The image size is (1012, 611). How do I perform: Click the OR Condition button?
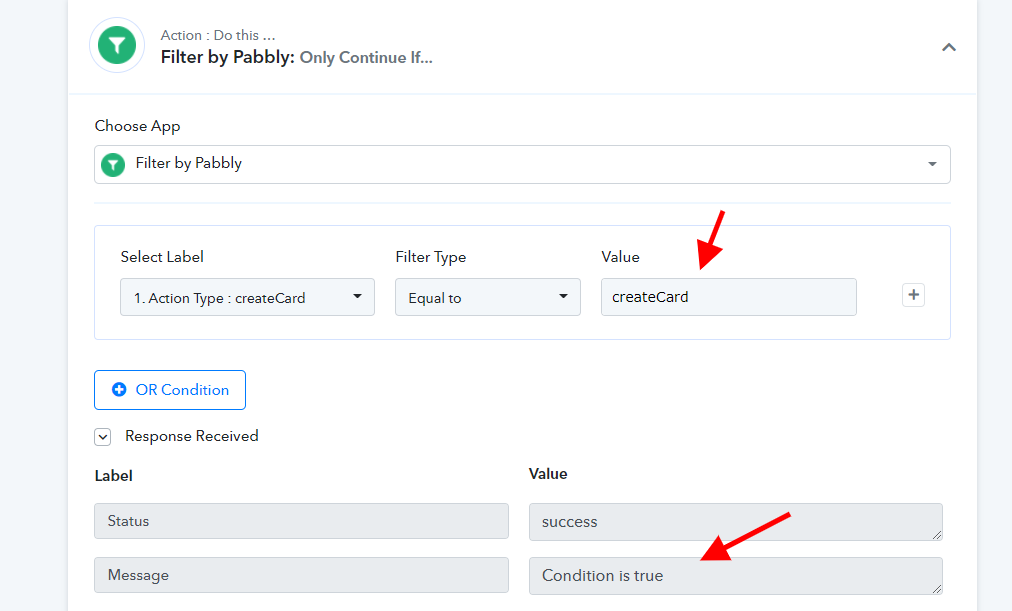[x=170, y=390]
